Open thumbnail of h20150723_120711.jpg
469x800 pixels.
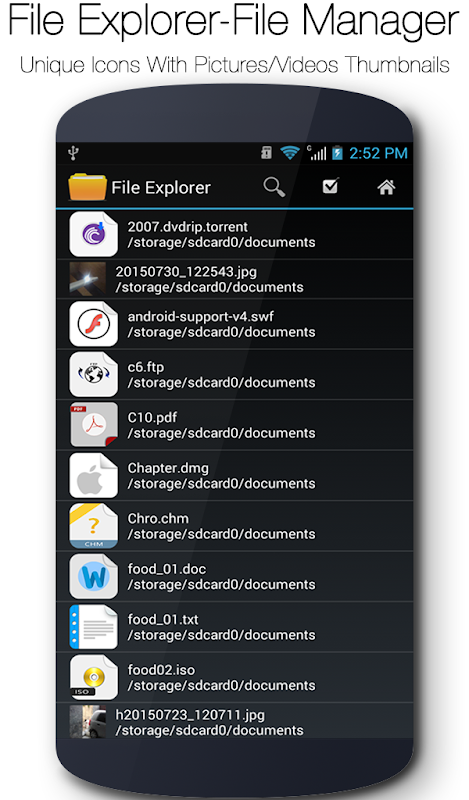(88, 721)
